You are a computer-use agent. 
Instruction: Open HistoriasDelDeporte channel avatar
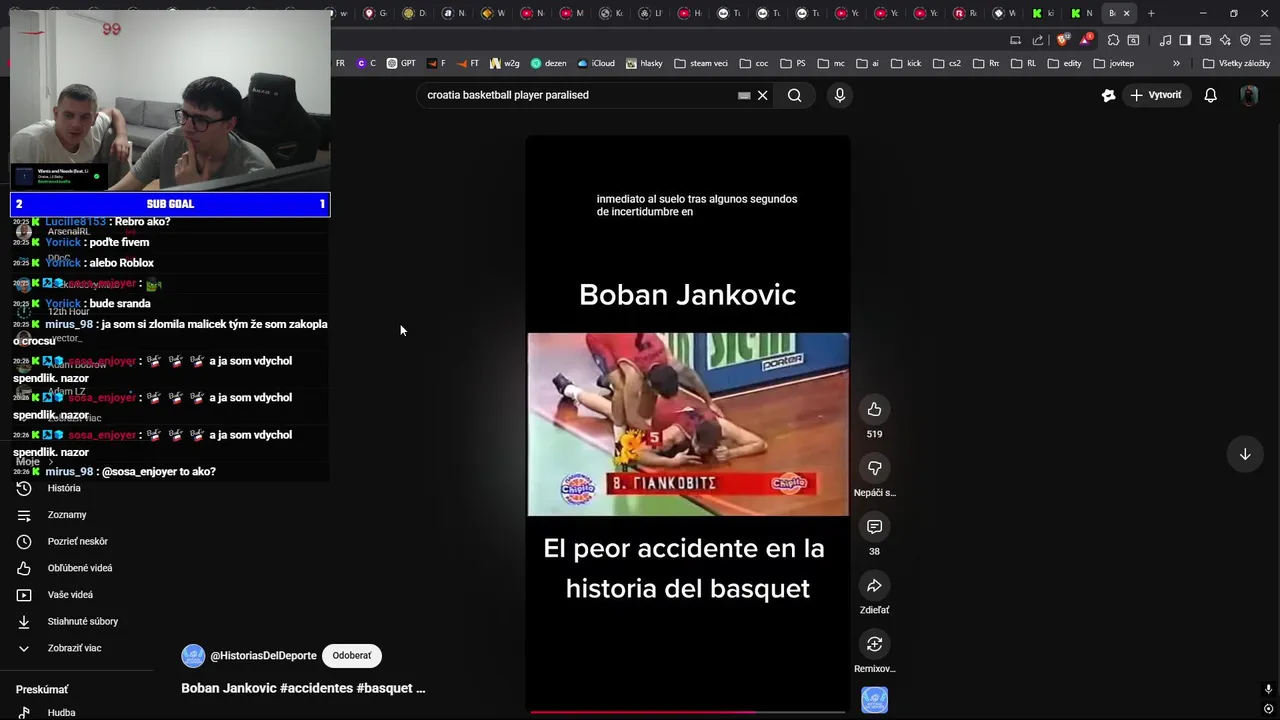point(193,656)
